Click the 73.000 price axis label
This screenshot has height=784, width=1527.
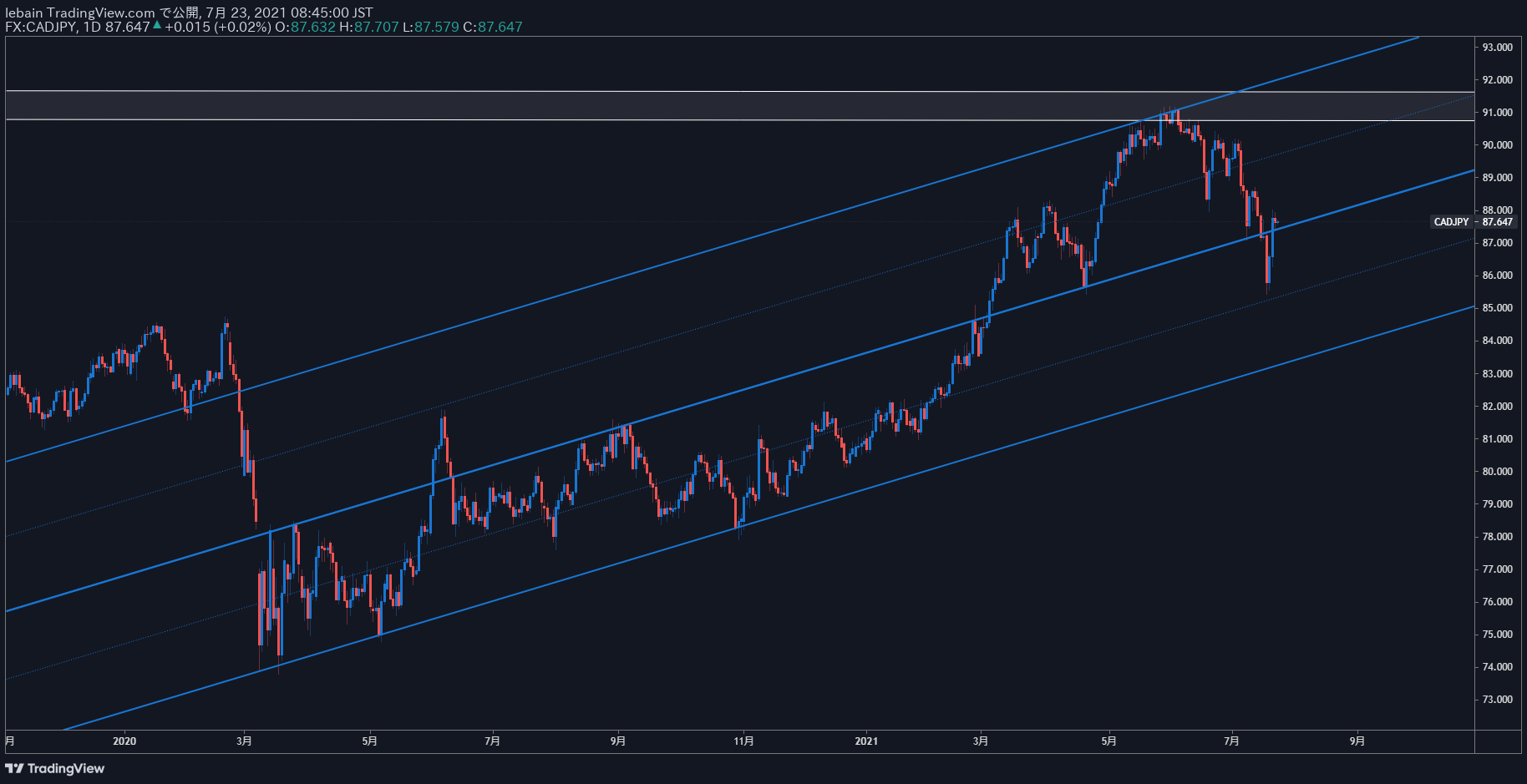coord(1497,700)
